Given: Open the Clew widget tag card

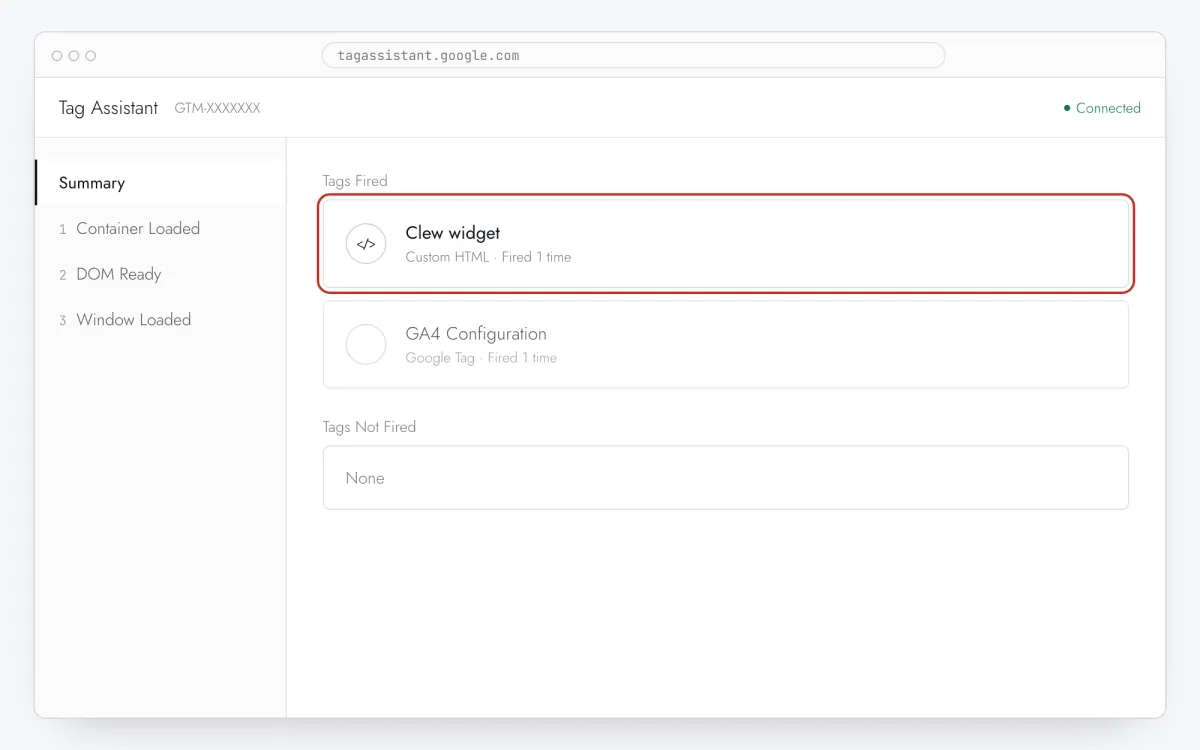Looking at the screenshot, I should coord(726,244).
